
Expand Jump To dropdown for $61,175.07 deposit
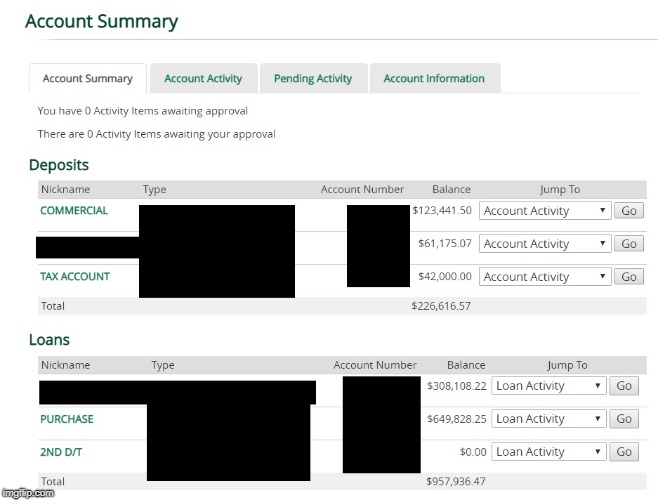coord(544,244)
